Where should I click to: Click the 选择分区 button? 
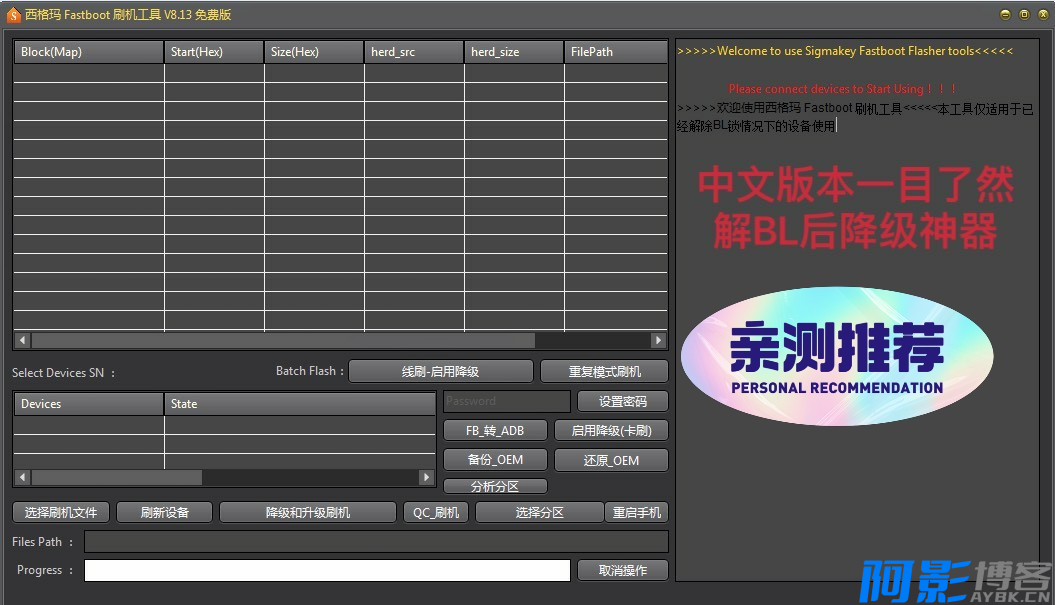(x=540, y=512)
